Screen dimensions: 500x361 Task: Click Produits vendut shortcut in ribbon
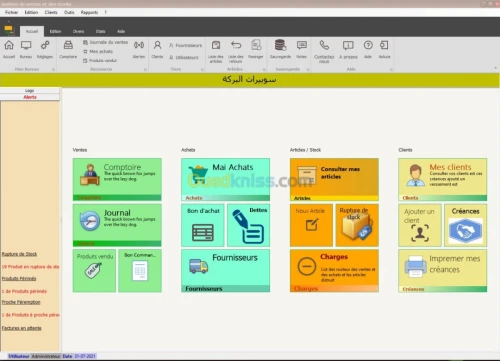pos(100,61)
